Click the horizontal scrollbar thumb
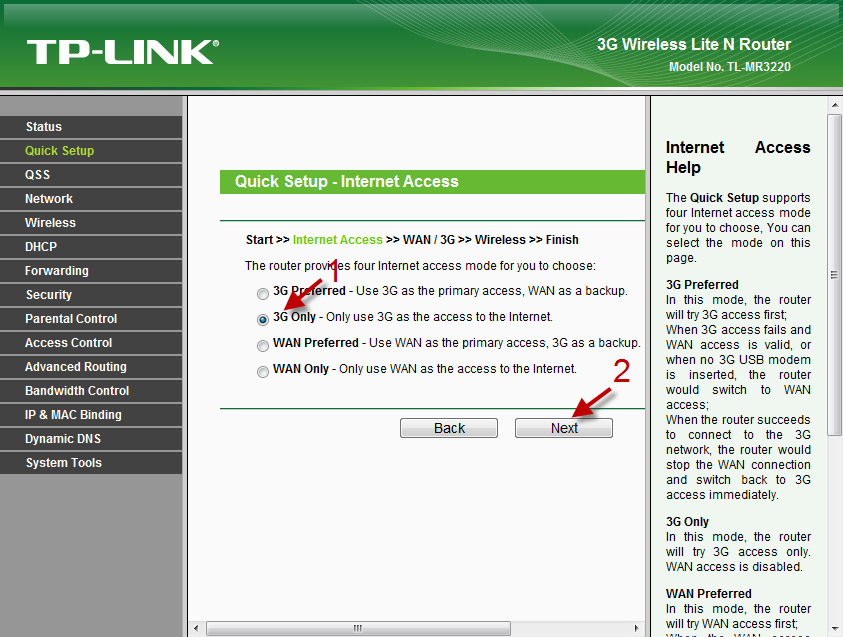The width and height of the screenshot is (843, 637). (x=358, y=628)
